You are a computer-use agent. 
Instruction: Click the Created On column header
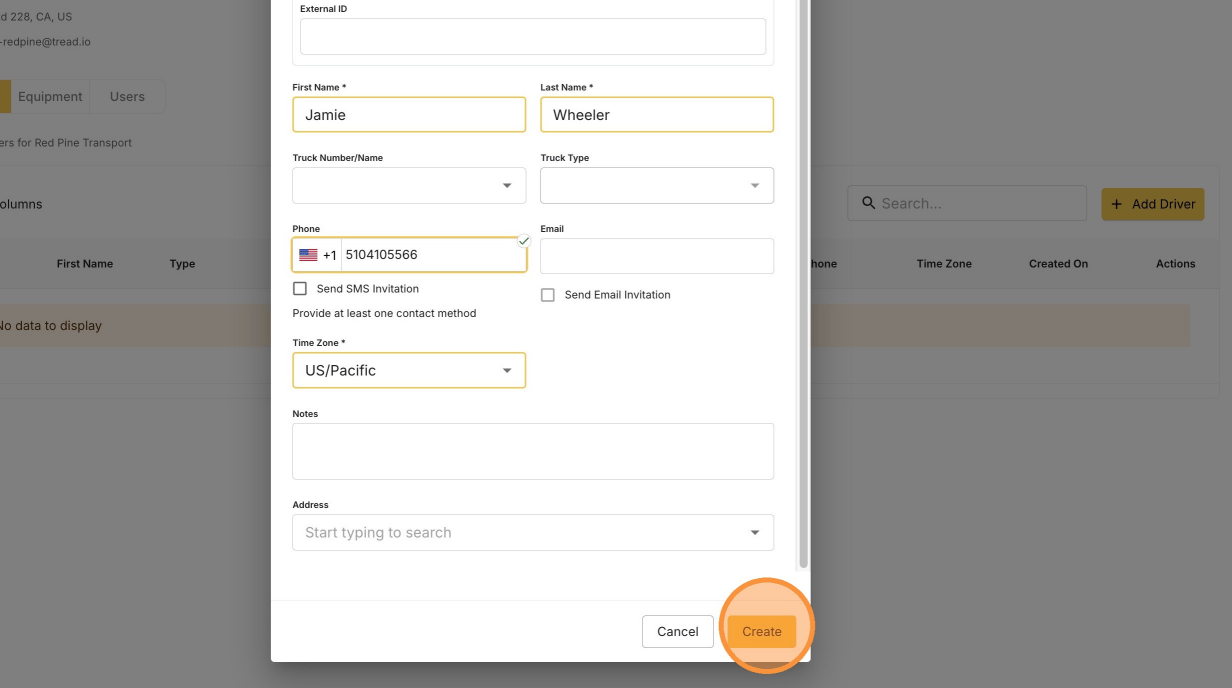tap(1058, 264)
